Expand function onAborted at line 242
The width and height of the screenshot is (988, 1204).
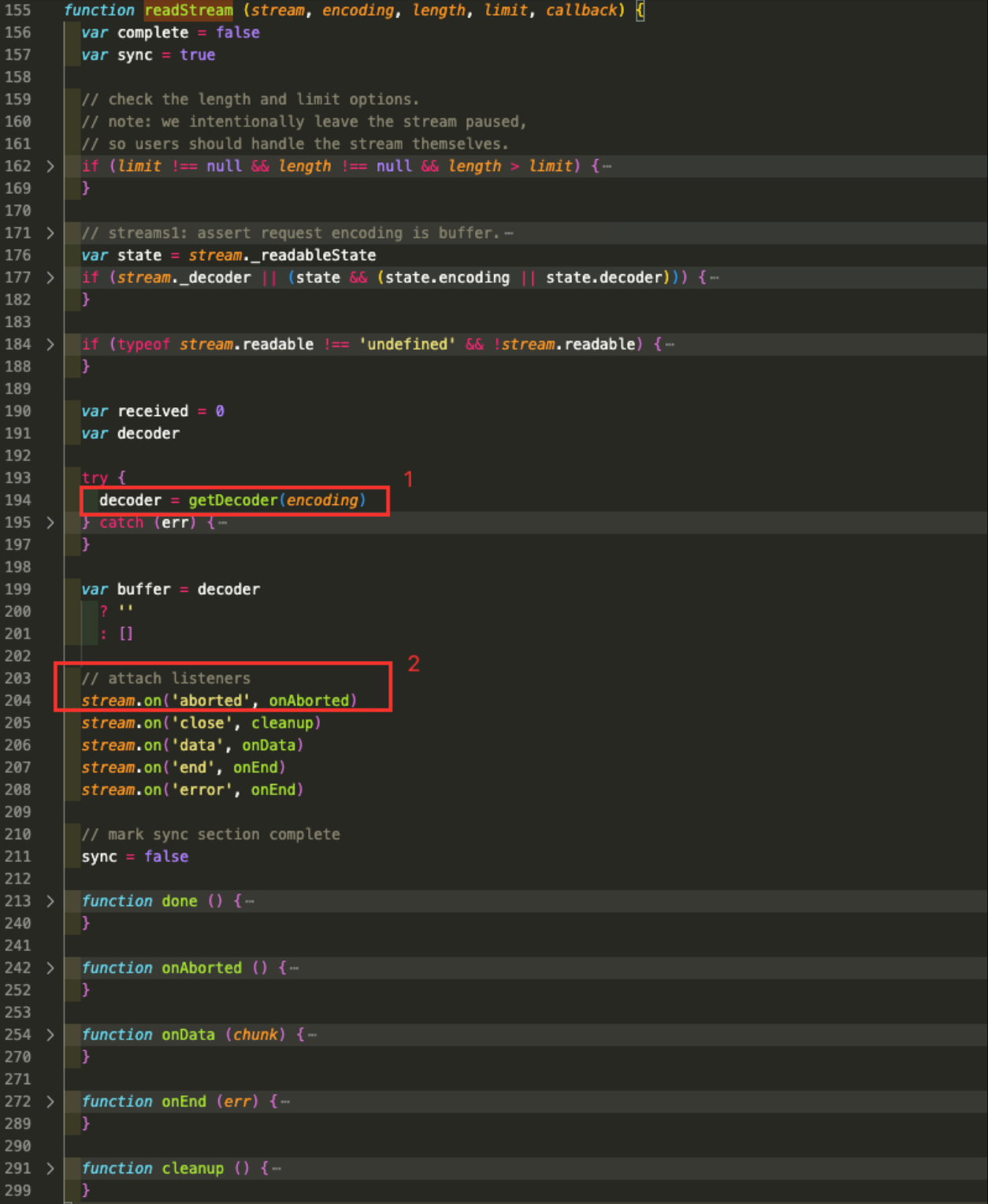click(x=50, y=968)
